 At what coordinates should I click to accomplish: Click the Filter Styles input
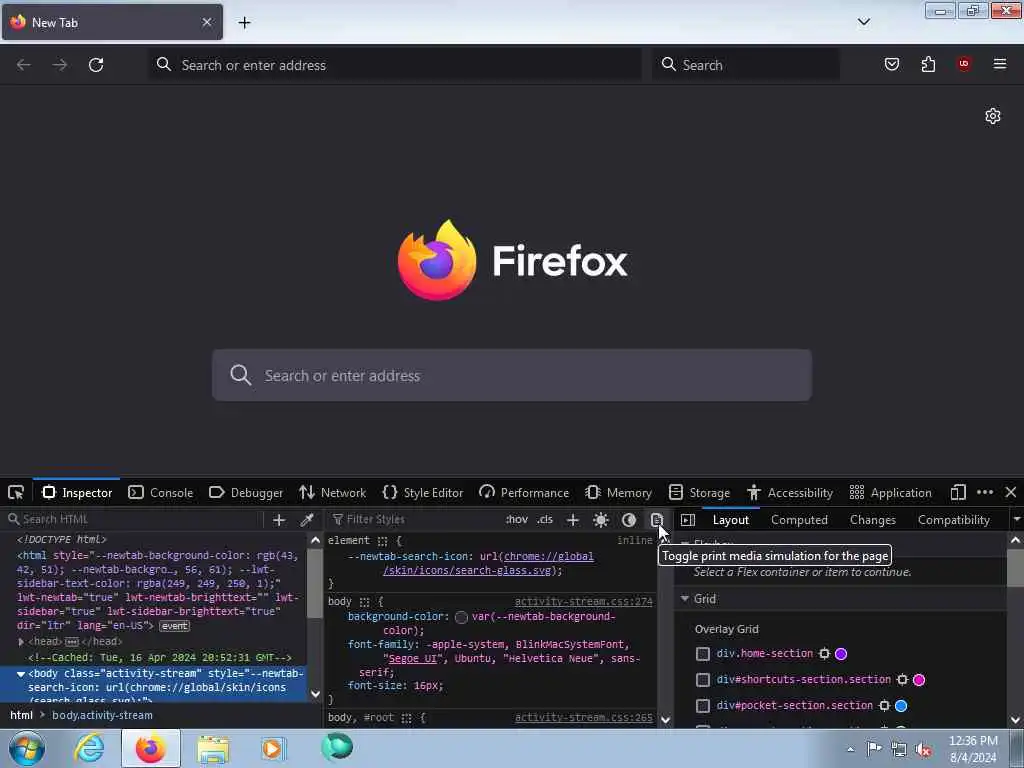click(413, 519)
